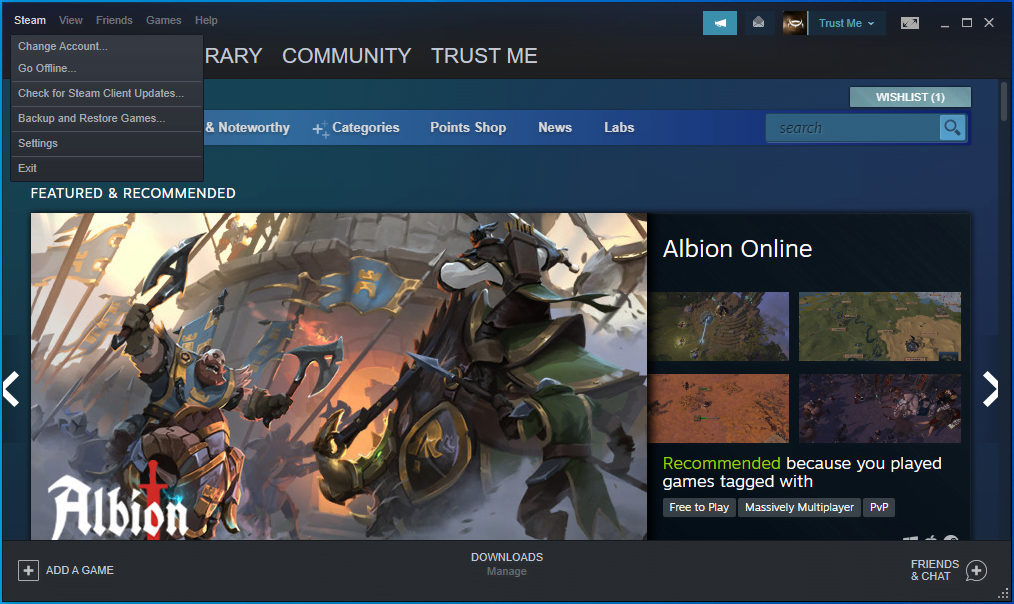Click the FEATURED & RECOMMENDED heading
The image size is (1014, 604).
click(x=133, y=193)
